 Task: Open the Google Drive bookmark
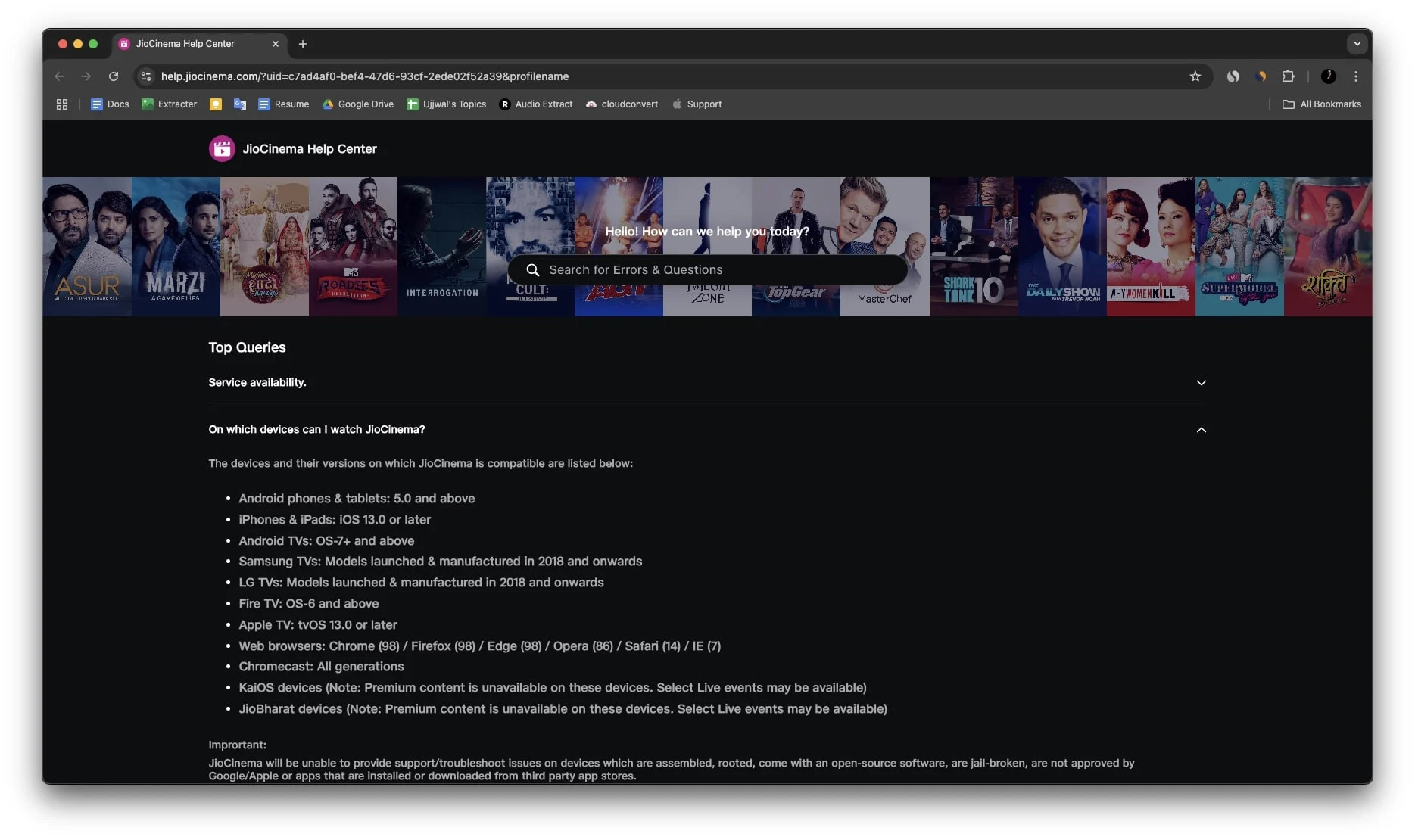pos(358,104)
